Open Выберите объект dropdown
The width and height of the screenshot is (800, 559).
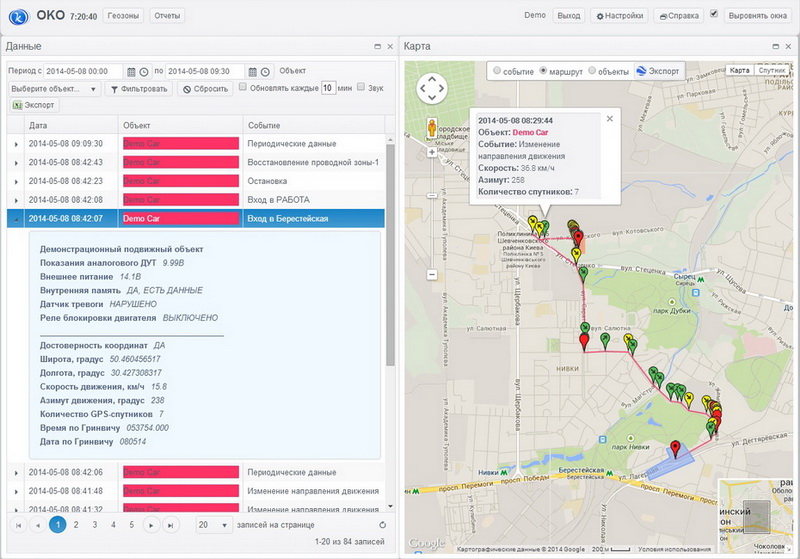54,89
